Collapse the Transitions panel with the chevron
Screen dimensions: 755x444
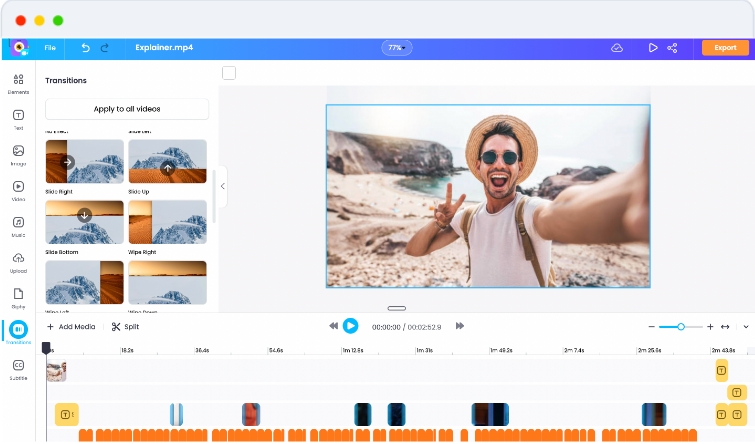pos(222,186)
